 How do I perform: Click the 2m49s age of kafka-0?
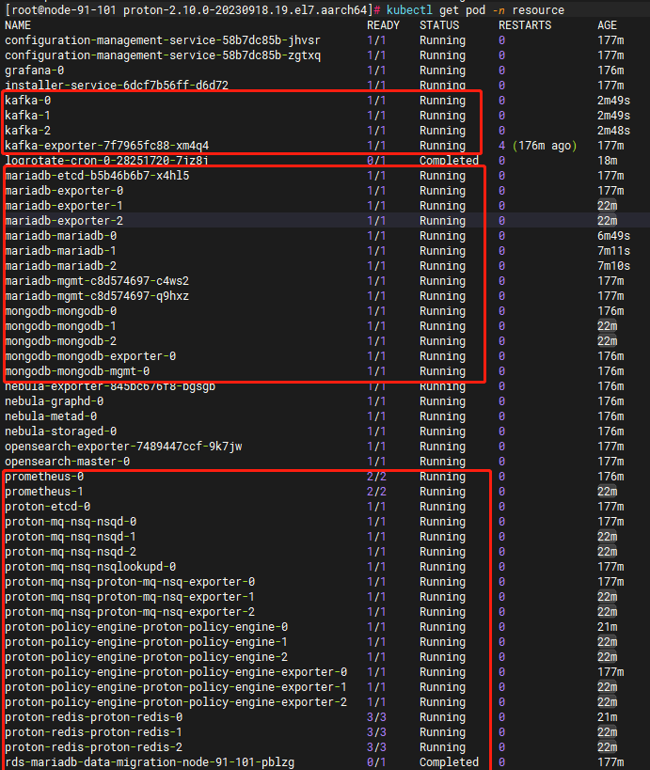614,100
